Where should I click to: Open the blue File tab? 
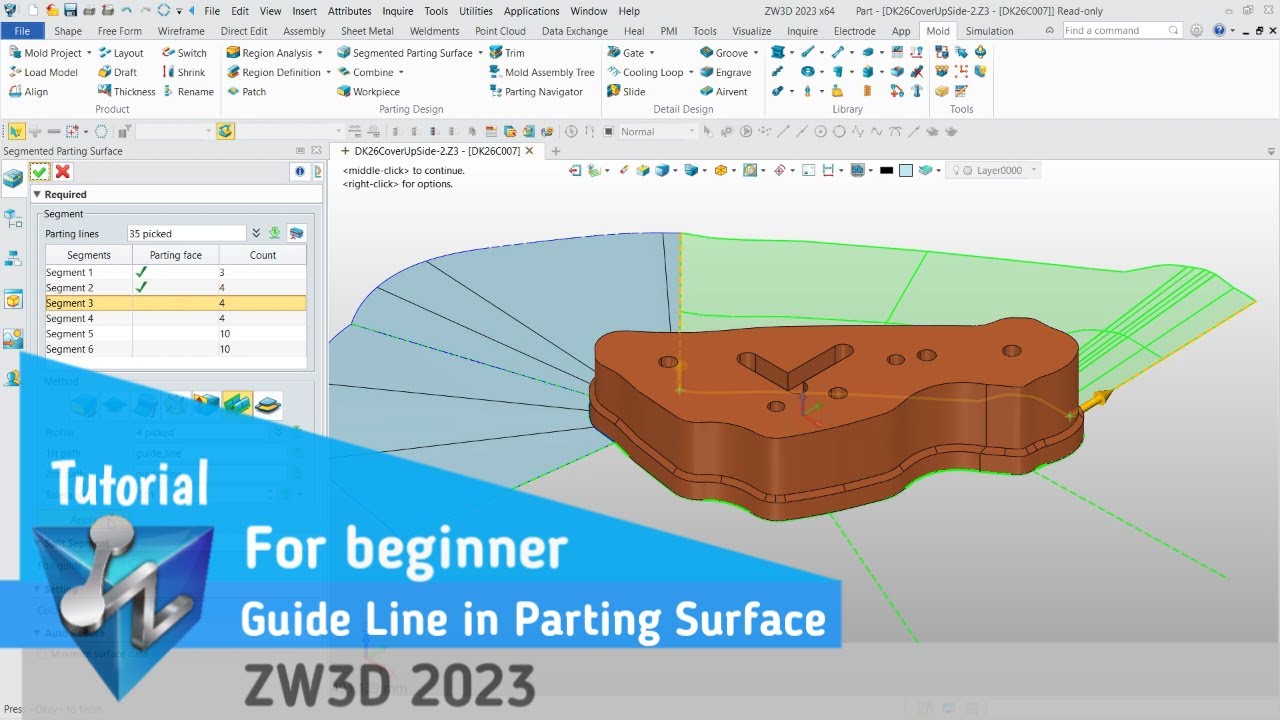pos(22,31)
